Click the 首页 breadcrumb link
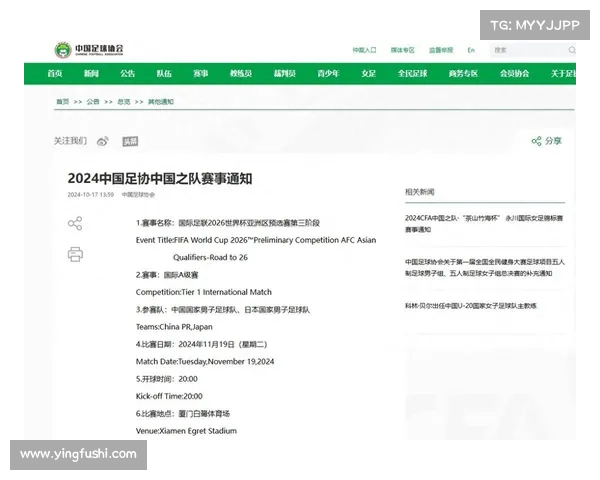 [62, 101]
